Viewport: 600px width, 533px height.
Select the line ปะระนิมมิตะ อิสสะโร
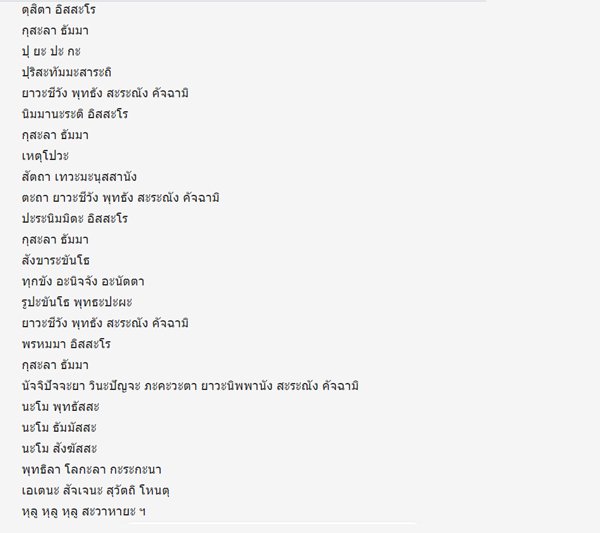75,218
